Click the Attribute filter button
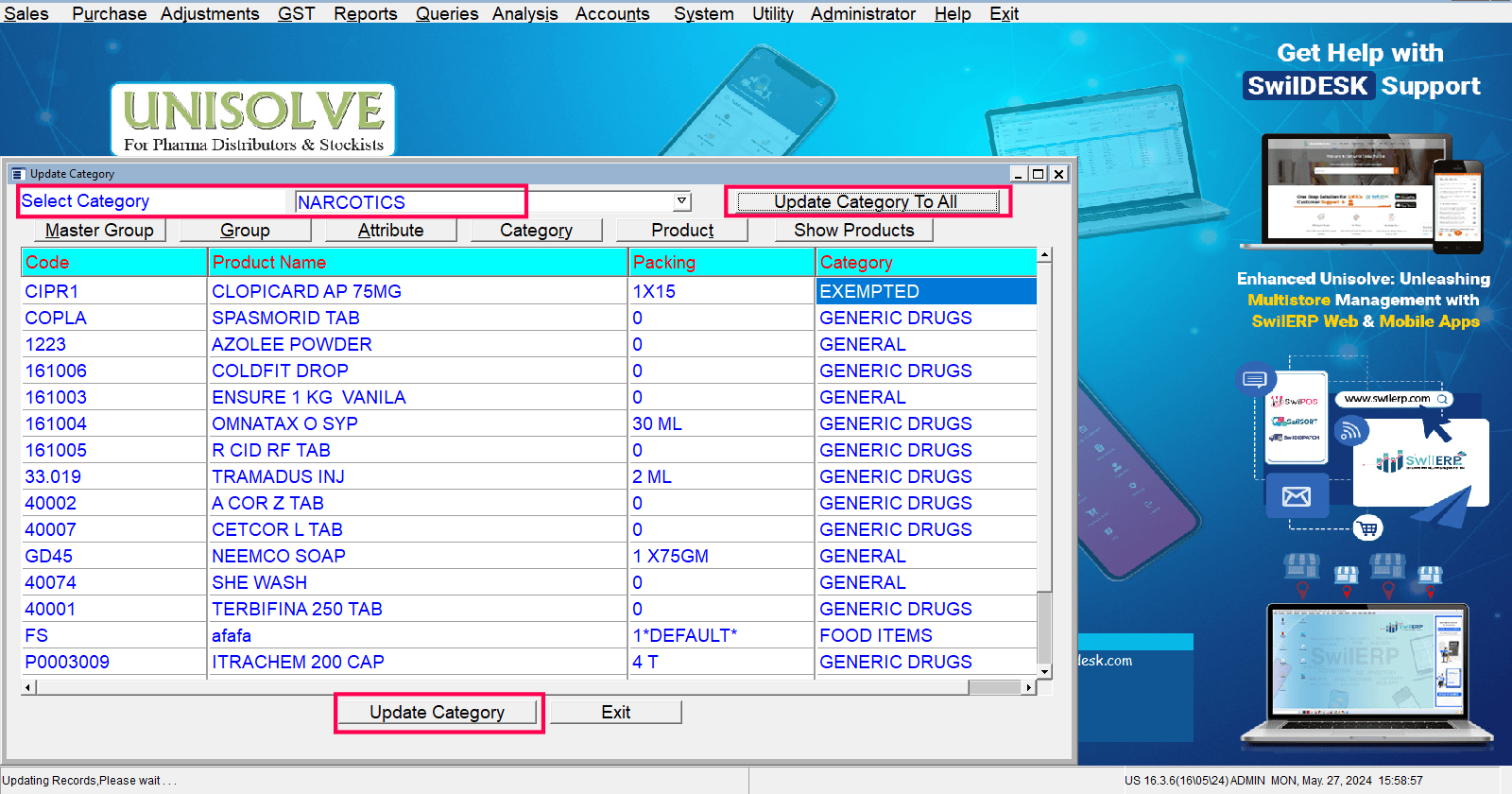 tap(390, 230)
